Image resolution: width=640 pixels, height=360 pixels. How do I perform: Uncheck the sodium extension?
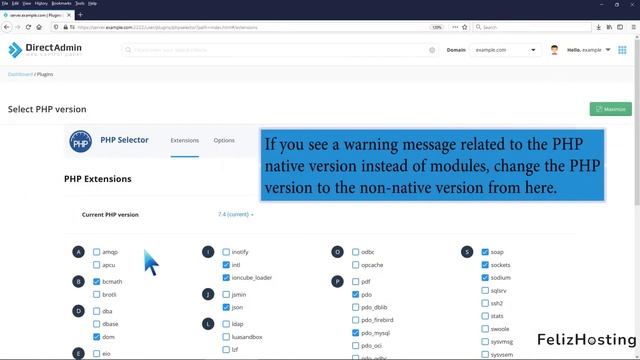pyautogui.click(x=485, y=278)
